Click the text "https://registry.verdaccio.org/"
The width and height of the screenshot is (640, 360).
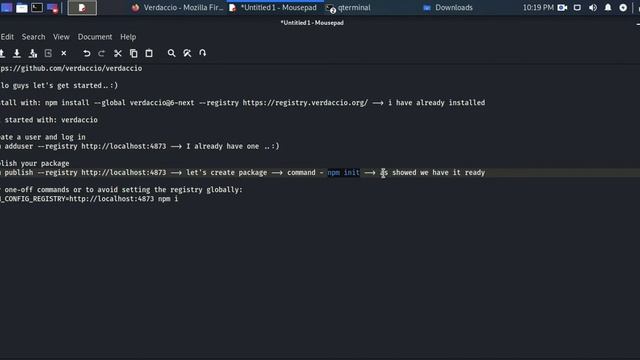click(305, 102)
